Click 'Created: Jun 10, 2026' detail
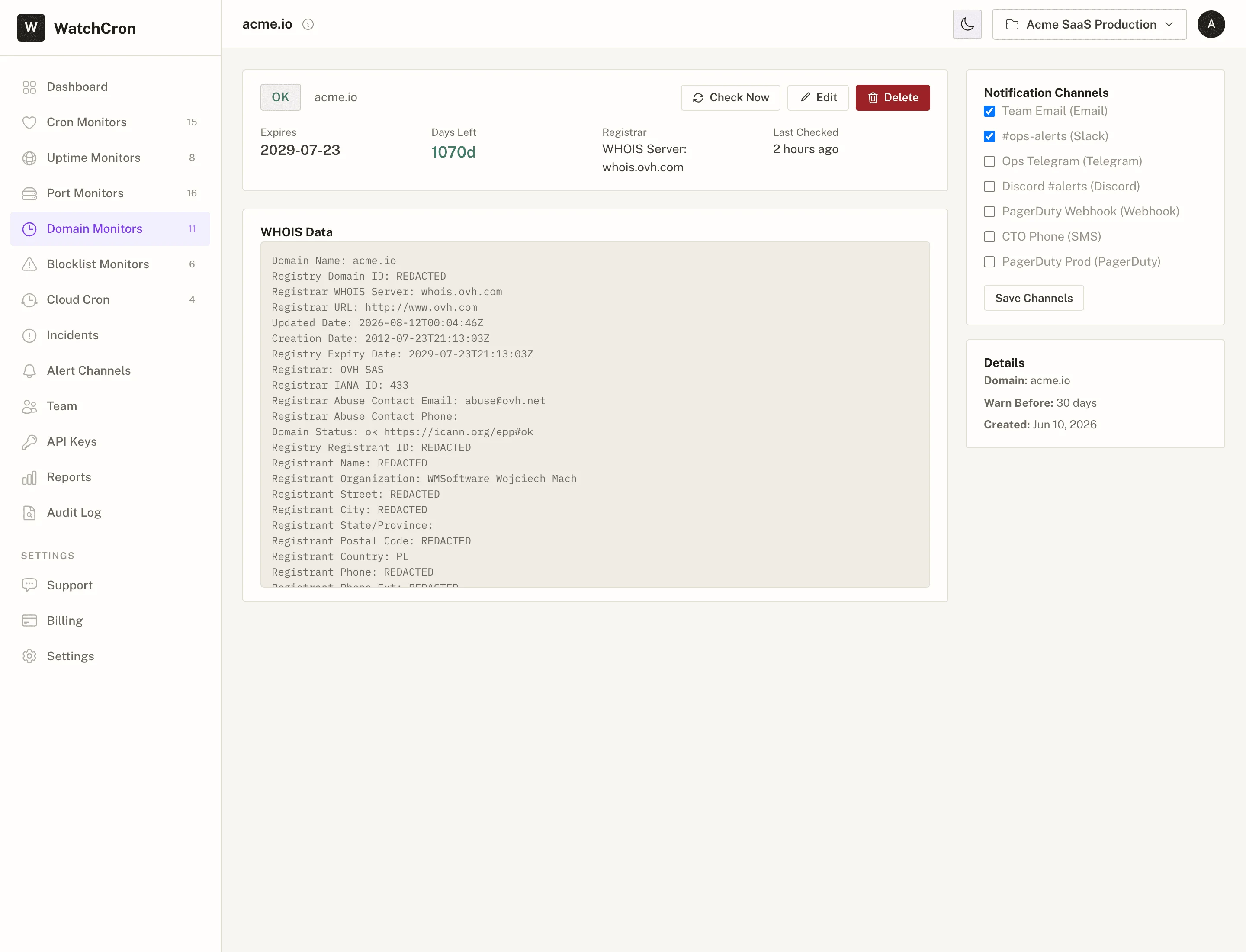The width and height of the screenshot is (1246, 952). point(1040,425)
